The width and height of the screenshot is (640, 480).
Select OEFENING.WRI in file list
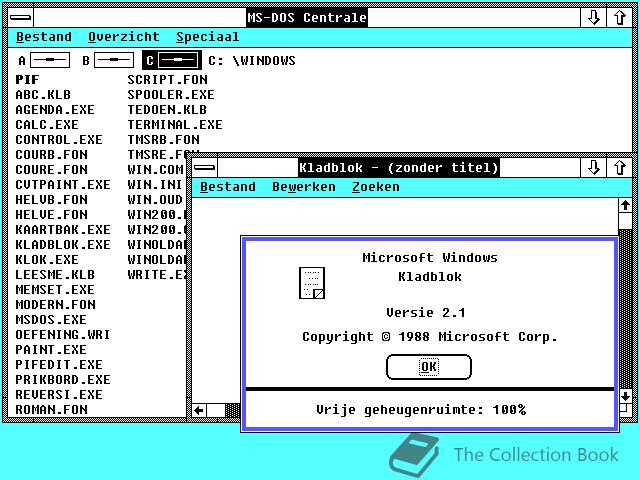[x=63, y=335]
